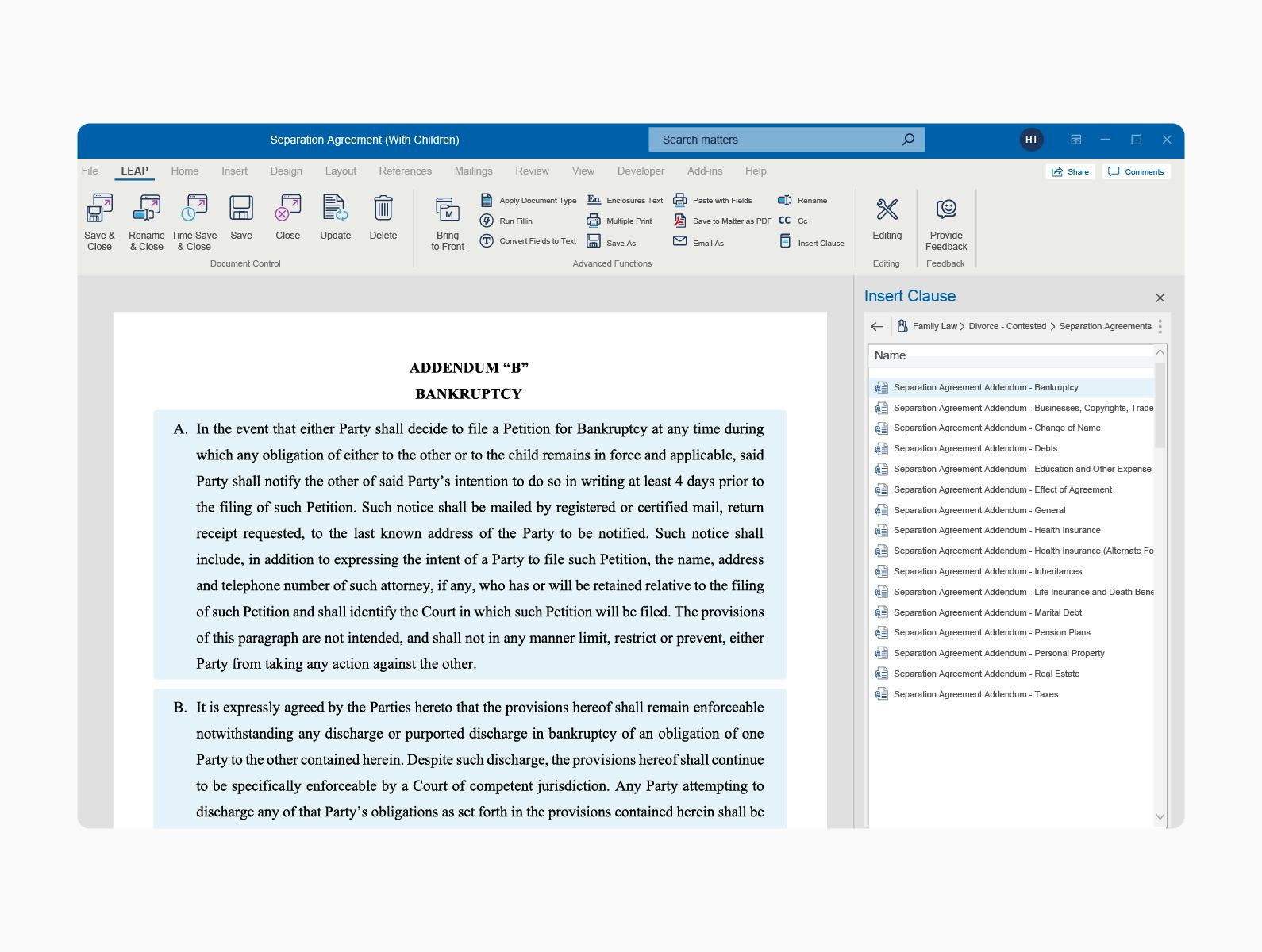Switch to the Insert ribbon tab
Image resolution: width=1262 pixels, height=952 pixels.
coord(234,171)
